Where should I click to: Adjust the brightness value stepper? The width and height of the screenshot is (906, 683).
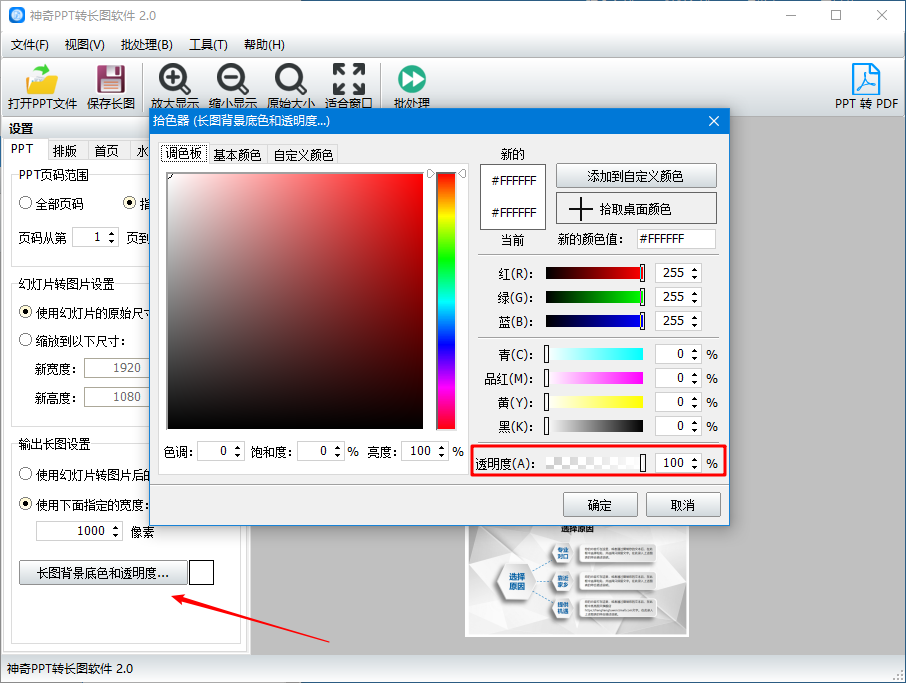(441, 451)
